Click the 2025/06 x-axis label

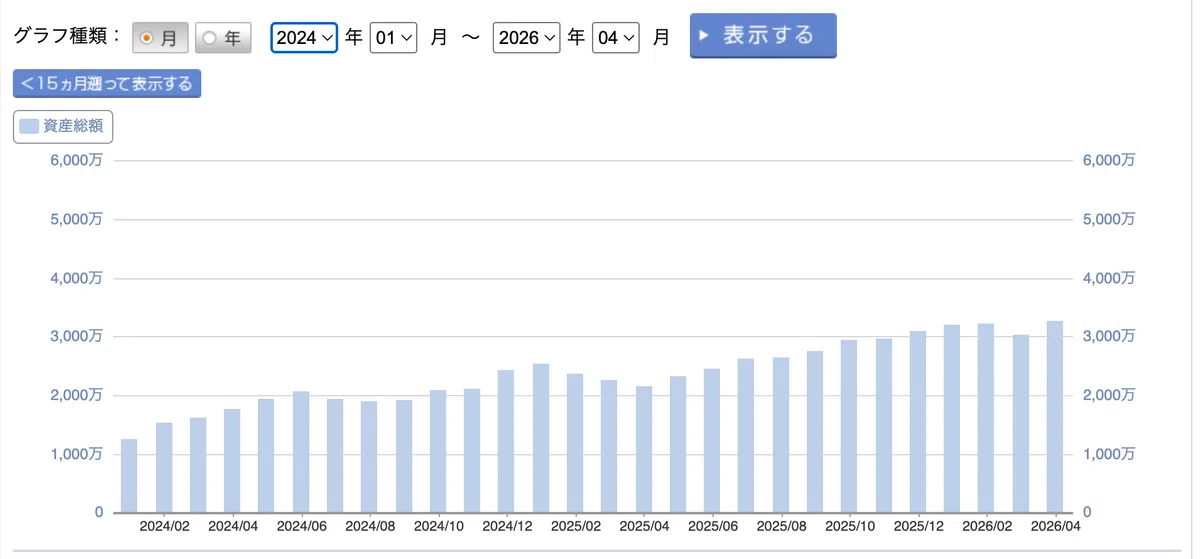(x=712, y=524)
